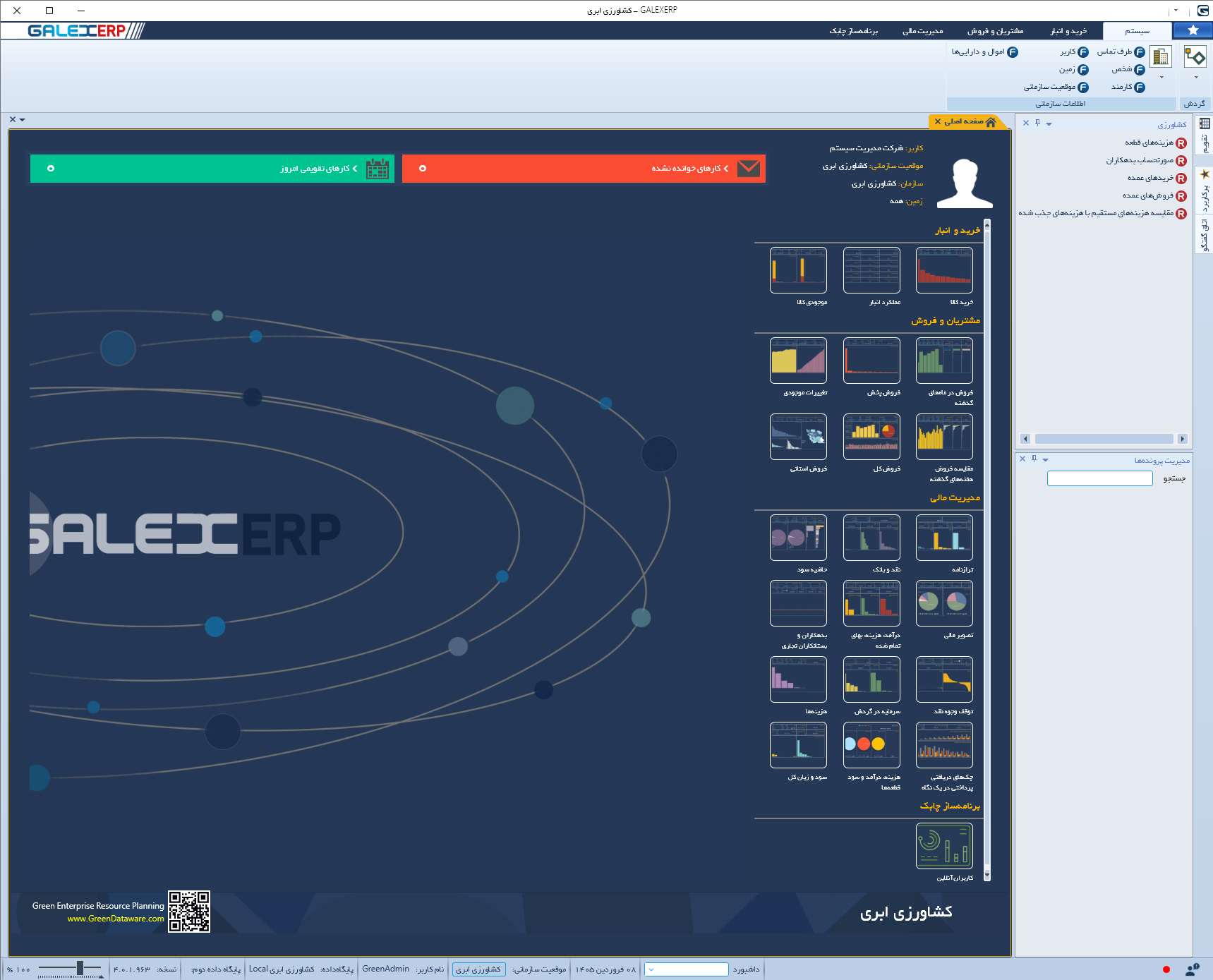Close the مدیریت پرونده‌ها panel
Image resolution: width=1213 pixels, height=980 pixels.
click(x=1022, y=459)
